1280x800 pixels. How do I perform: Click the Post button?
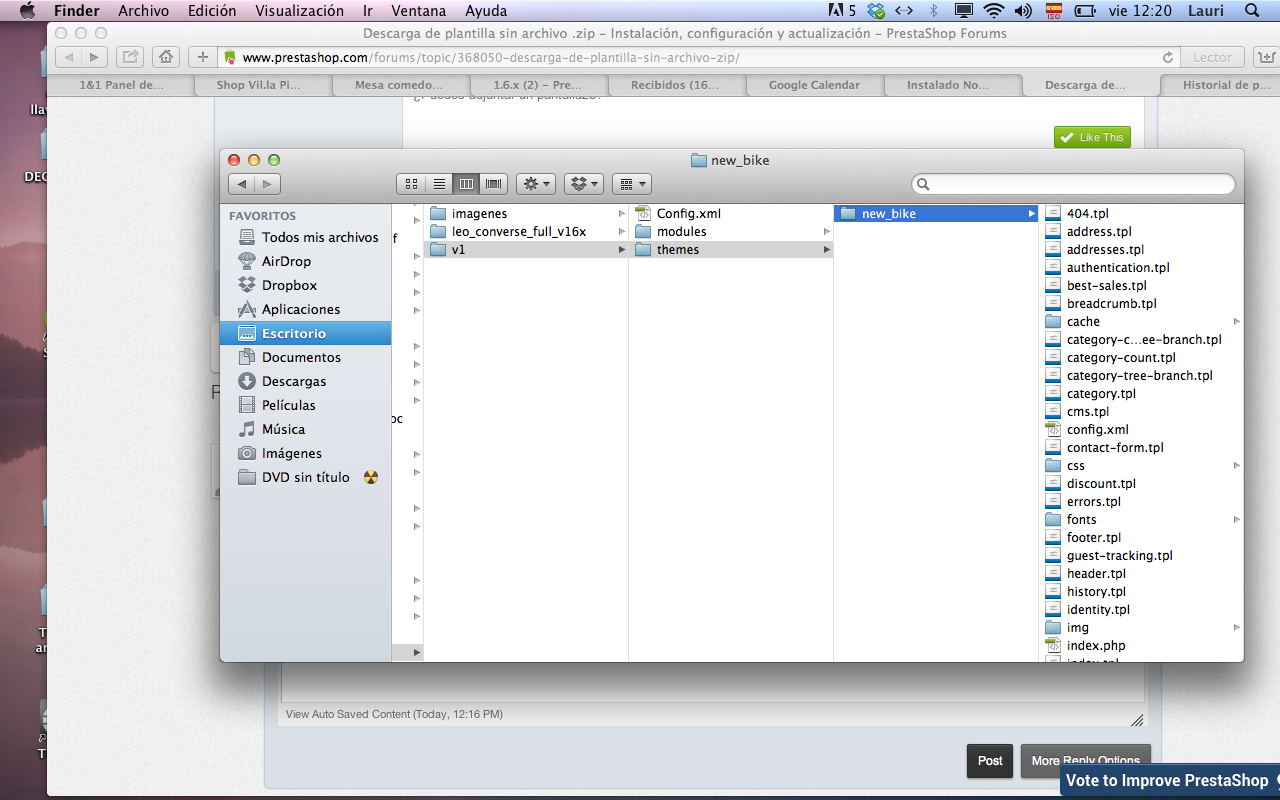click(990, 761)
